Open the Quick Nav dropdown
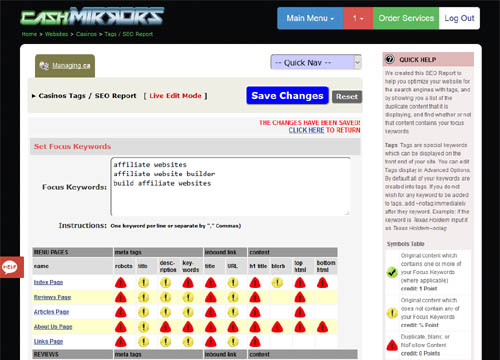500x360 pixels. pos(316,63)
